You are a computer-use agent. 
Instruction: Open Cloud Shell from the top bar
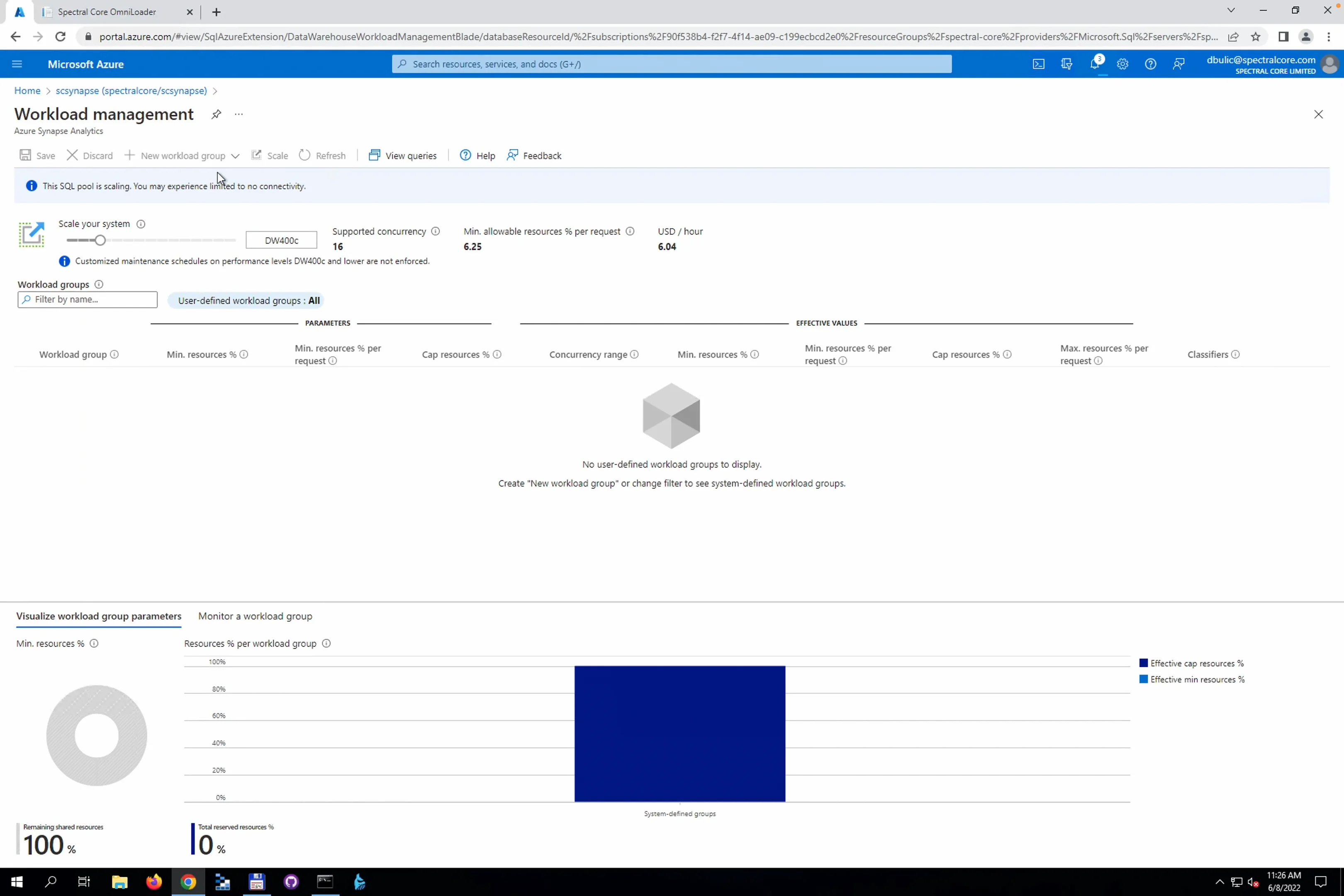coord(1039,63)
